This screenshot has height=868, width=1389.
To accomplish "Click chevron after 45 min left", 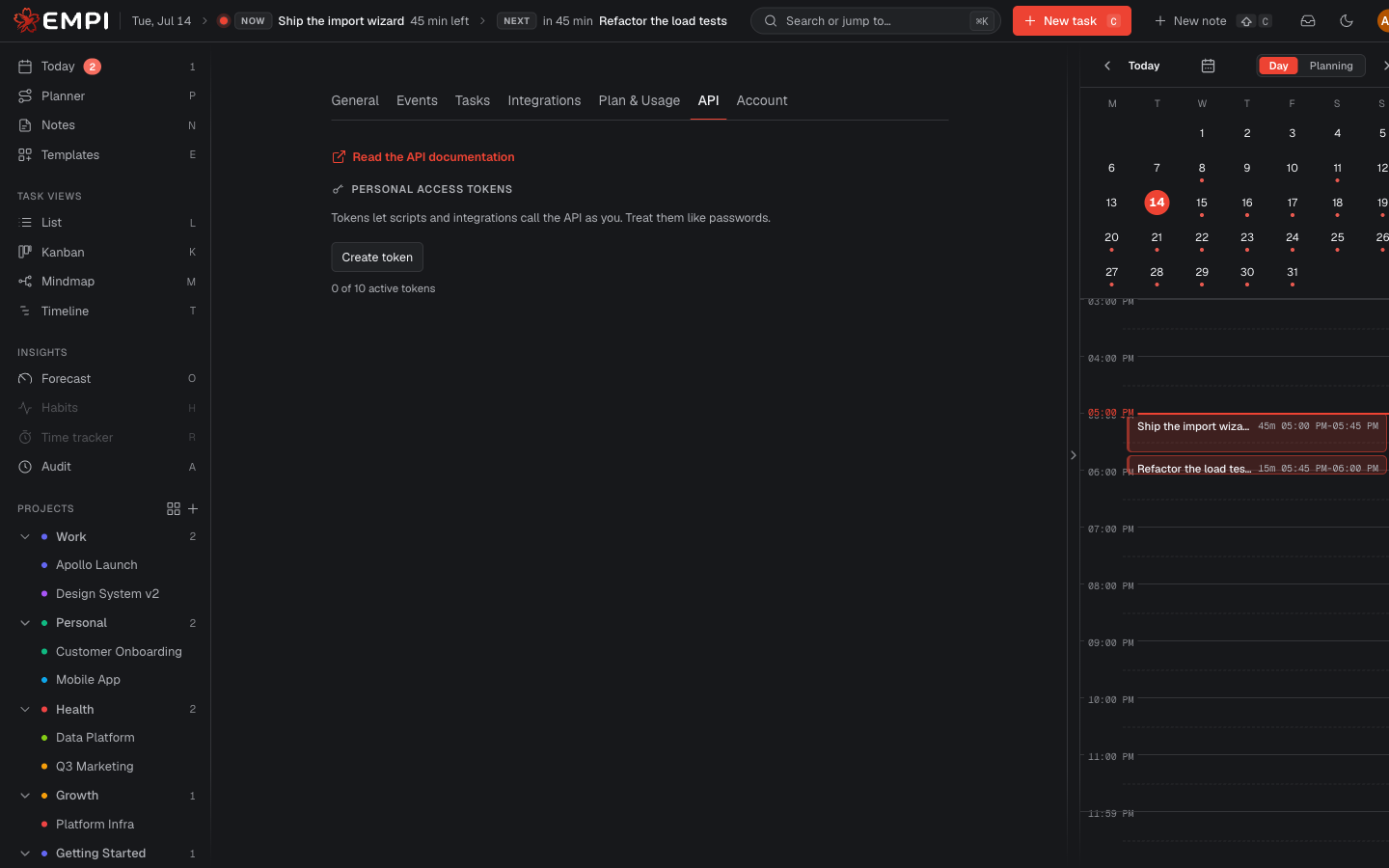I will (482, 20).
